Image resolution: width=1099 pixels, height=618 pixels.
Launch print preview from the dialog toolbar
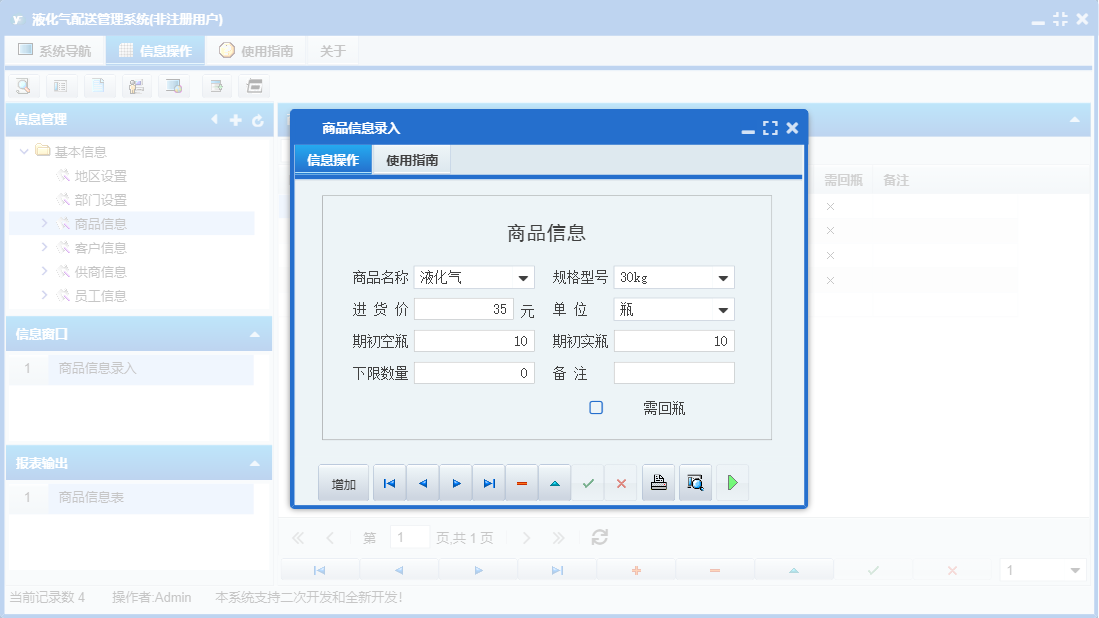coord(695,482)
